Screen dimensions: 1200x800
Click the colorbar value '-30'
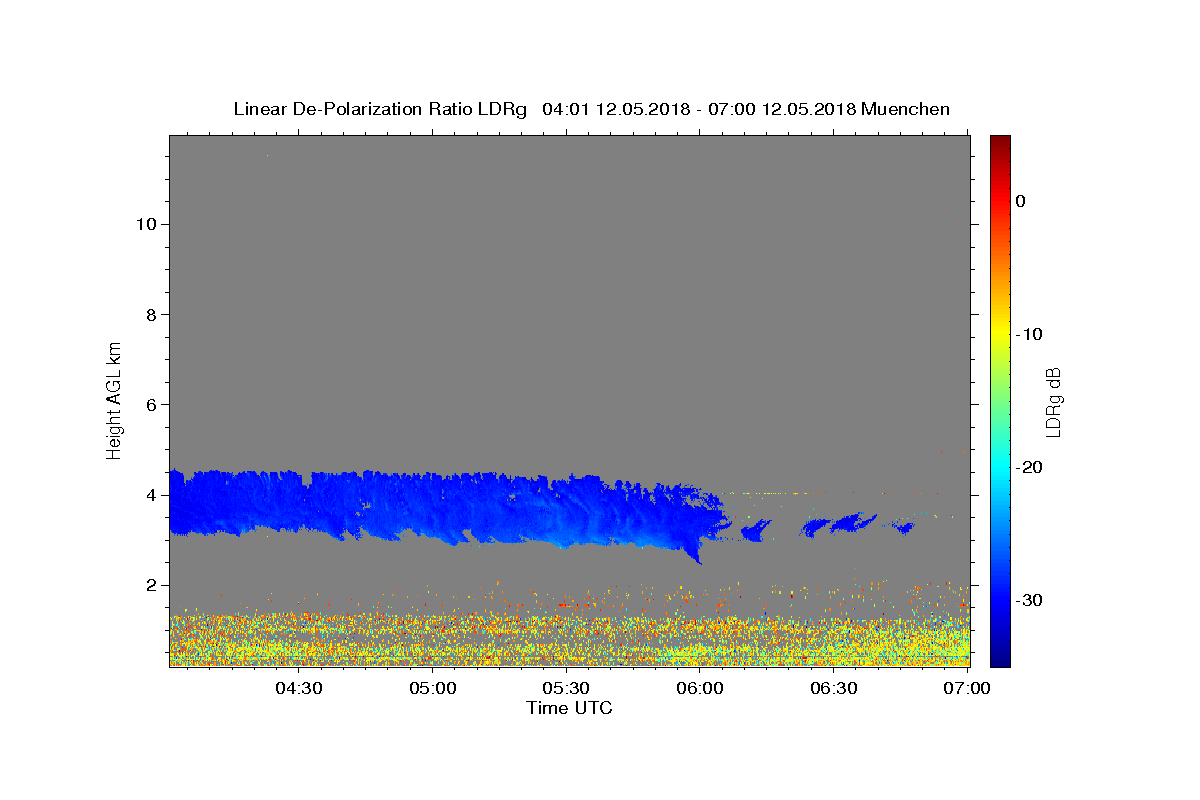click(1030, 600)
